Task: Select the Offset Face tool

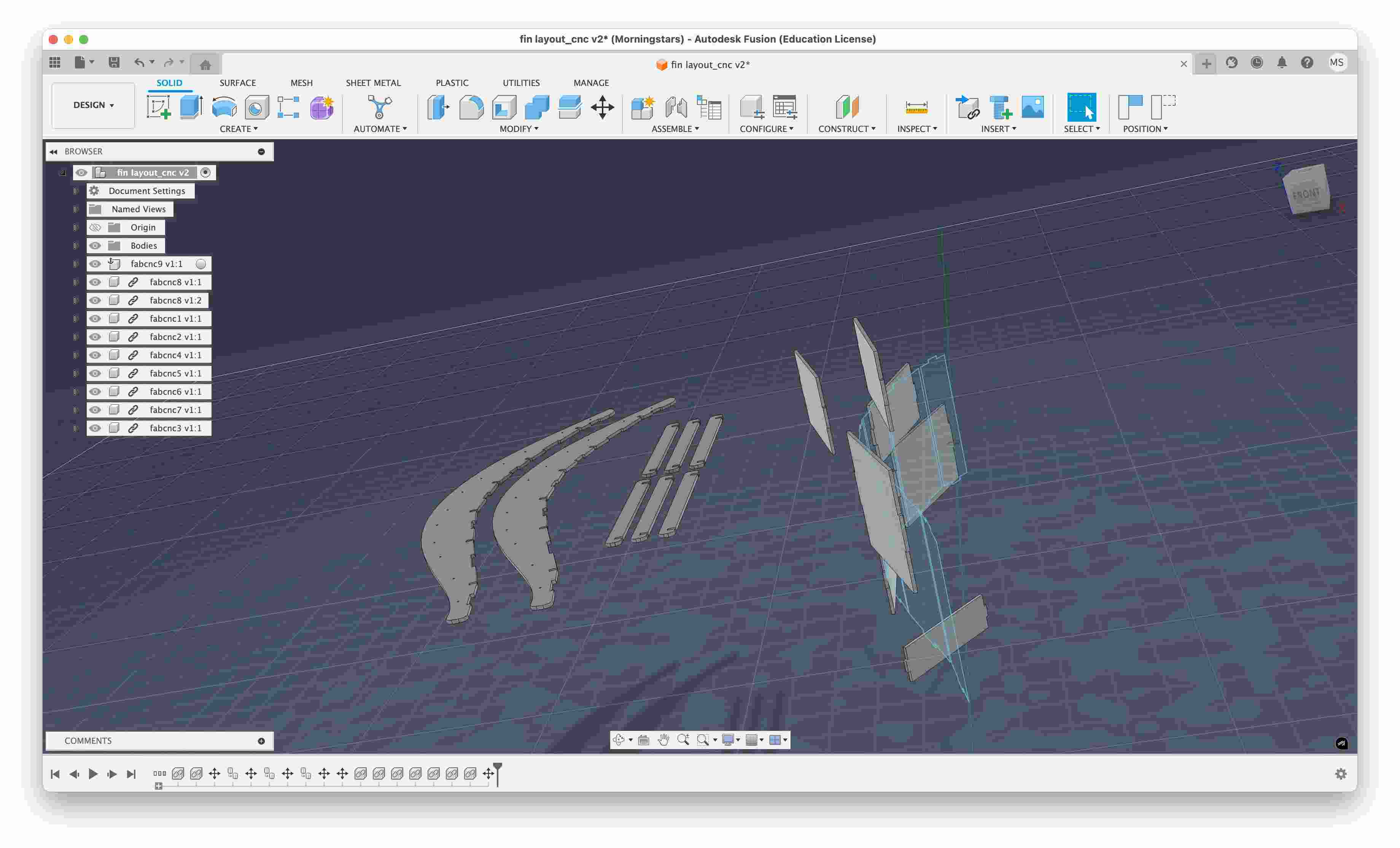Action: (x=569, y=107)
